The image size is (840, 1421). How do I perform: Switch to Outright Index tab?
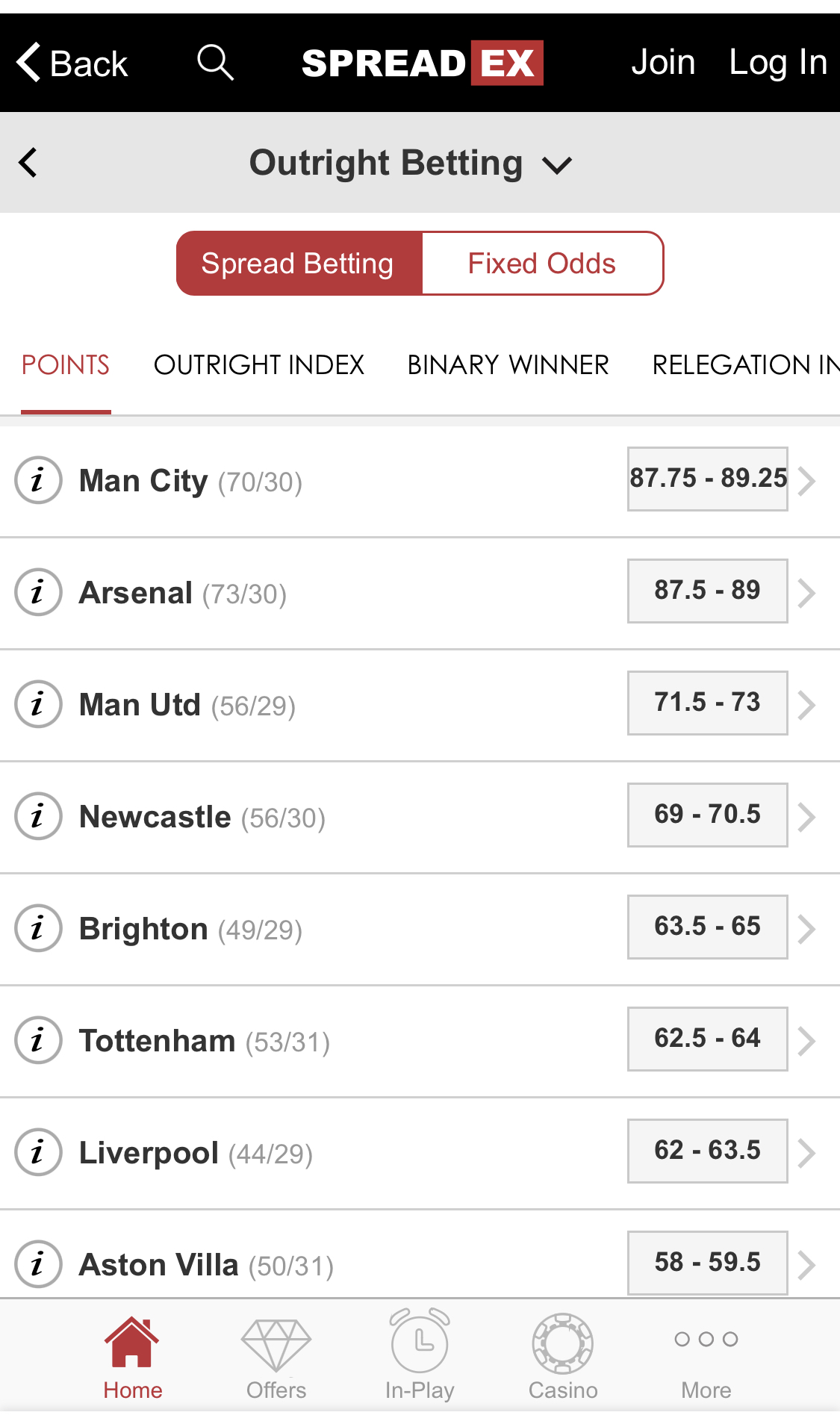259,365
